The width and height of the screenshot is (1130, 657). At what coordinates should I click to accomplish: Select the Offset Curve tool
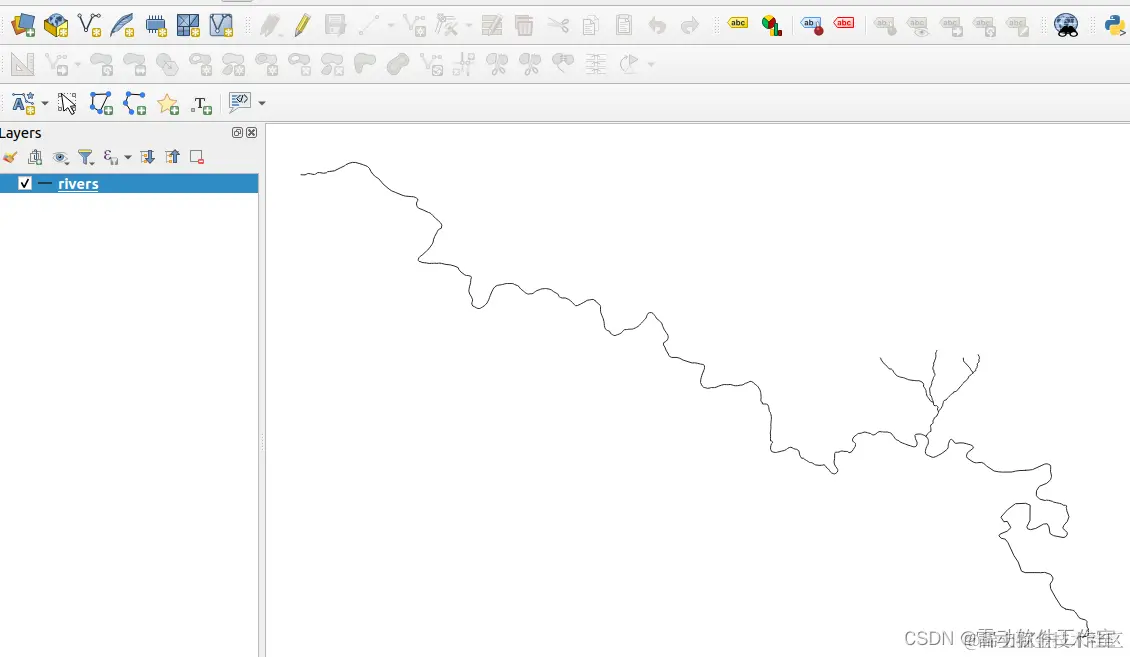tap(398, 64)
